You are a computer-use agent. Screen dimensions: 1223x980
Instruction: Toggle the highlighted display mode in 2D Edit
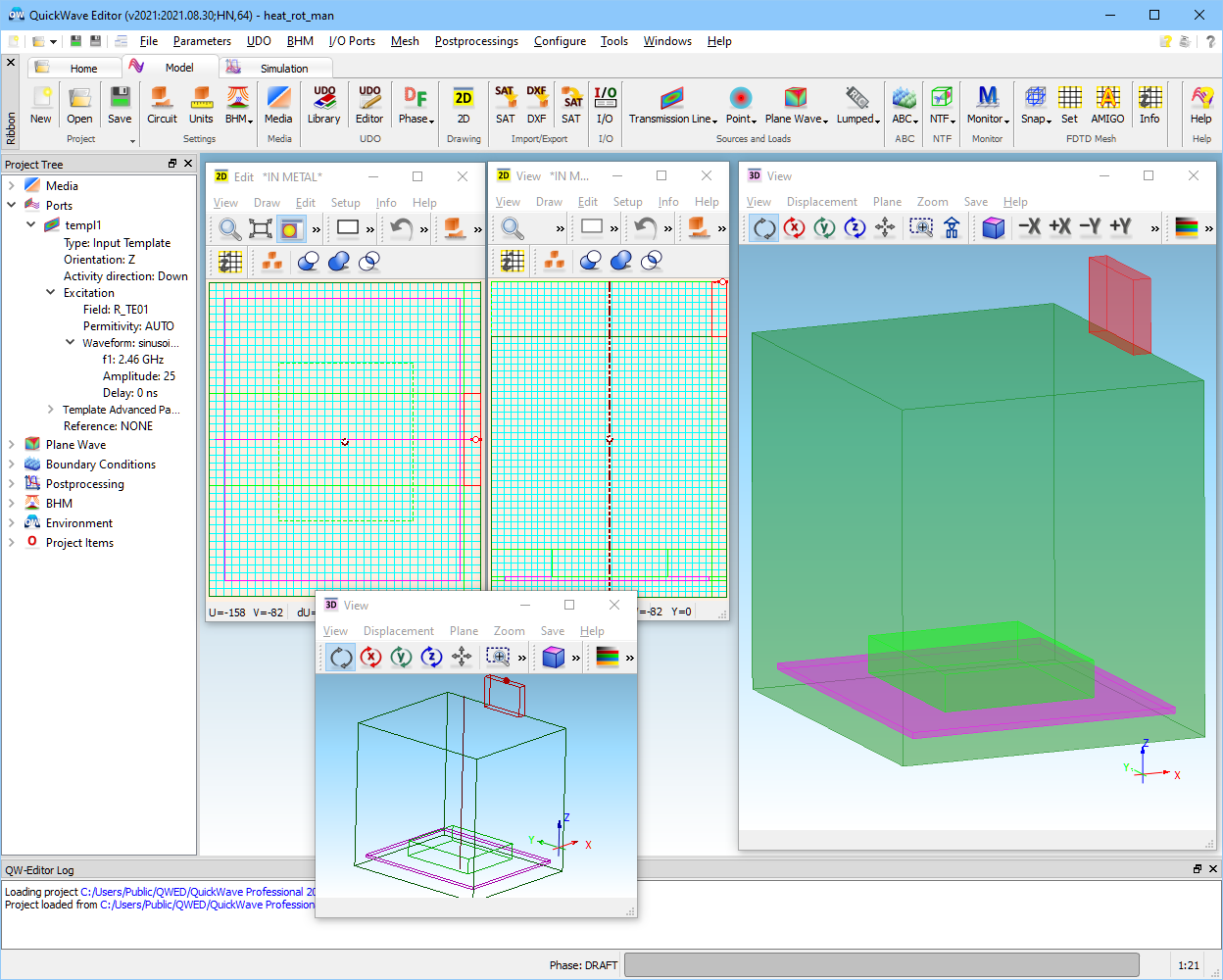(x=291, y=229)
